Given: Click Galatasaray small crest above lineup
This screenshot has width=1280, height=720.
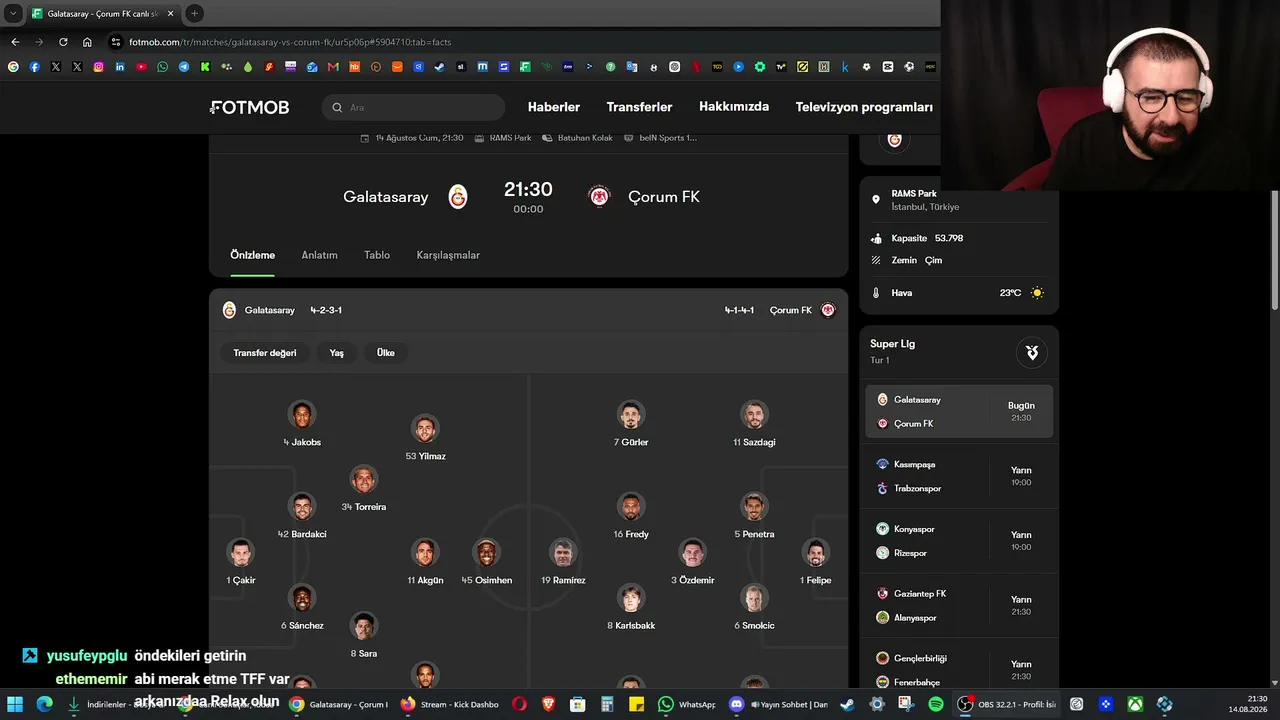Looking at the screenshot, I should 229,310.
